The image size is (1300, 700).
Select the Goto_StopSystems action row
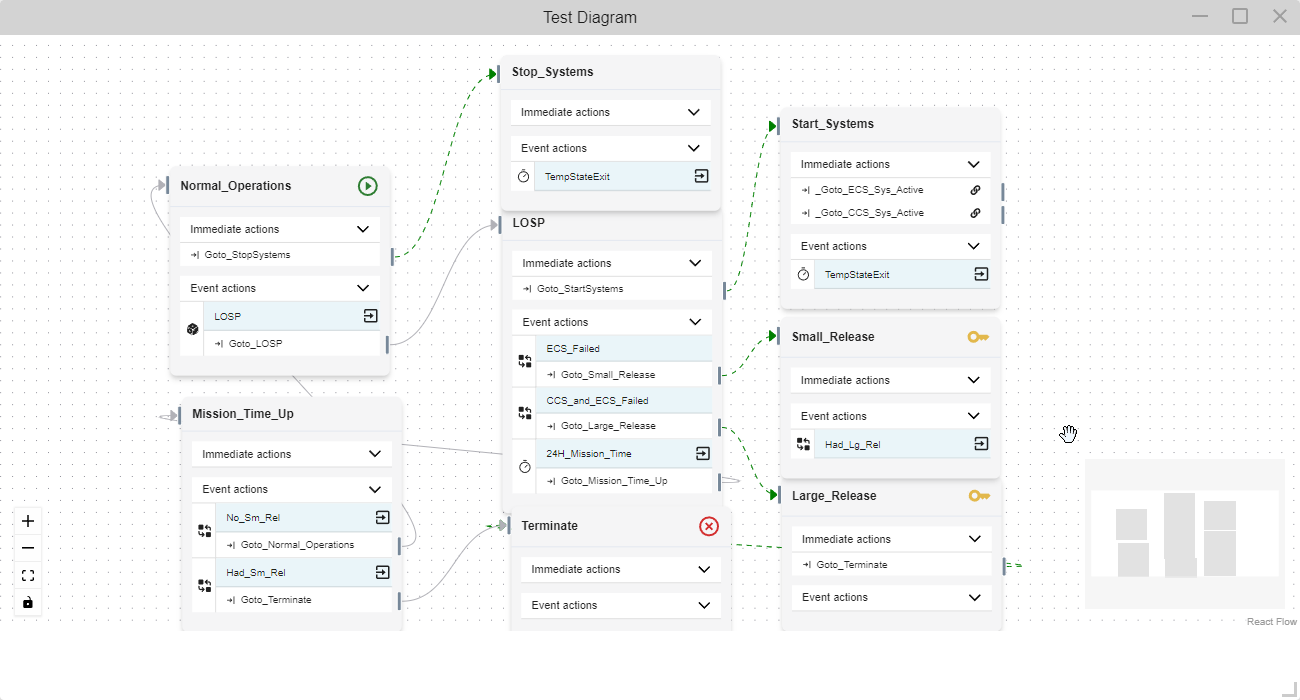coord(280,255)
